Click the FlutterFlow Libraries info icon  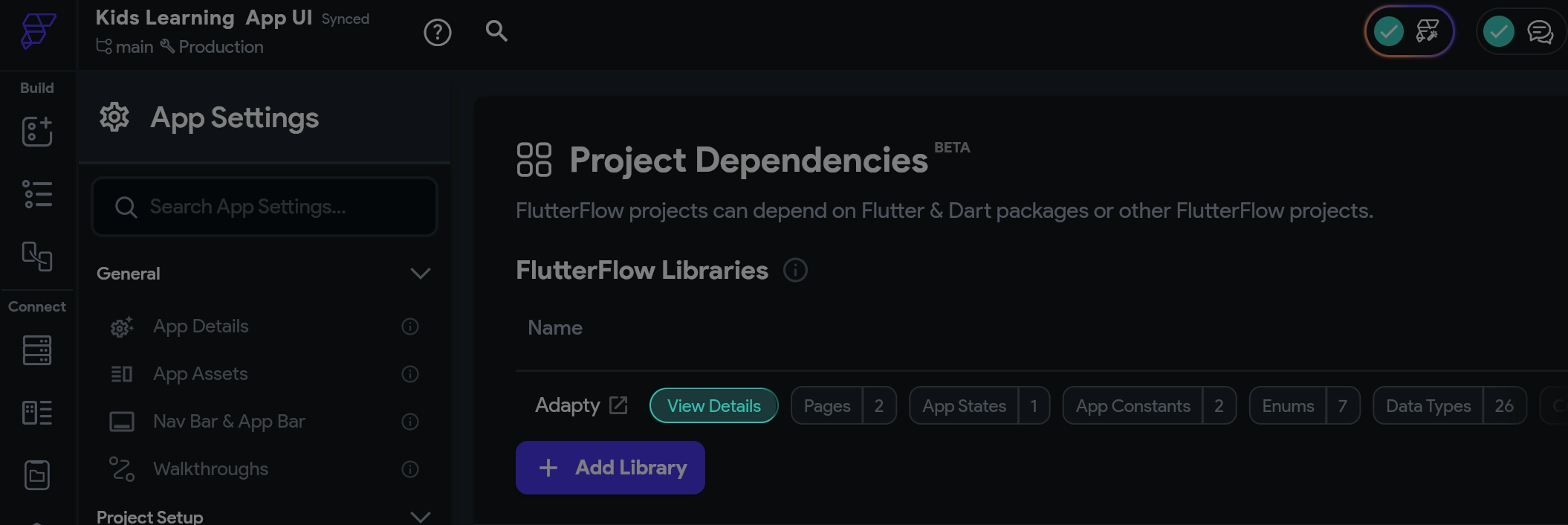(x=795, y=270)
